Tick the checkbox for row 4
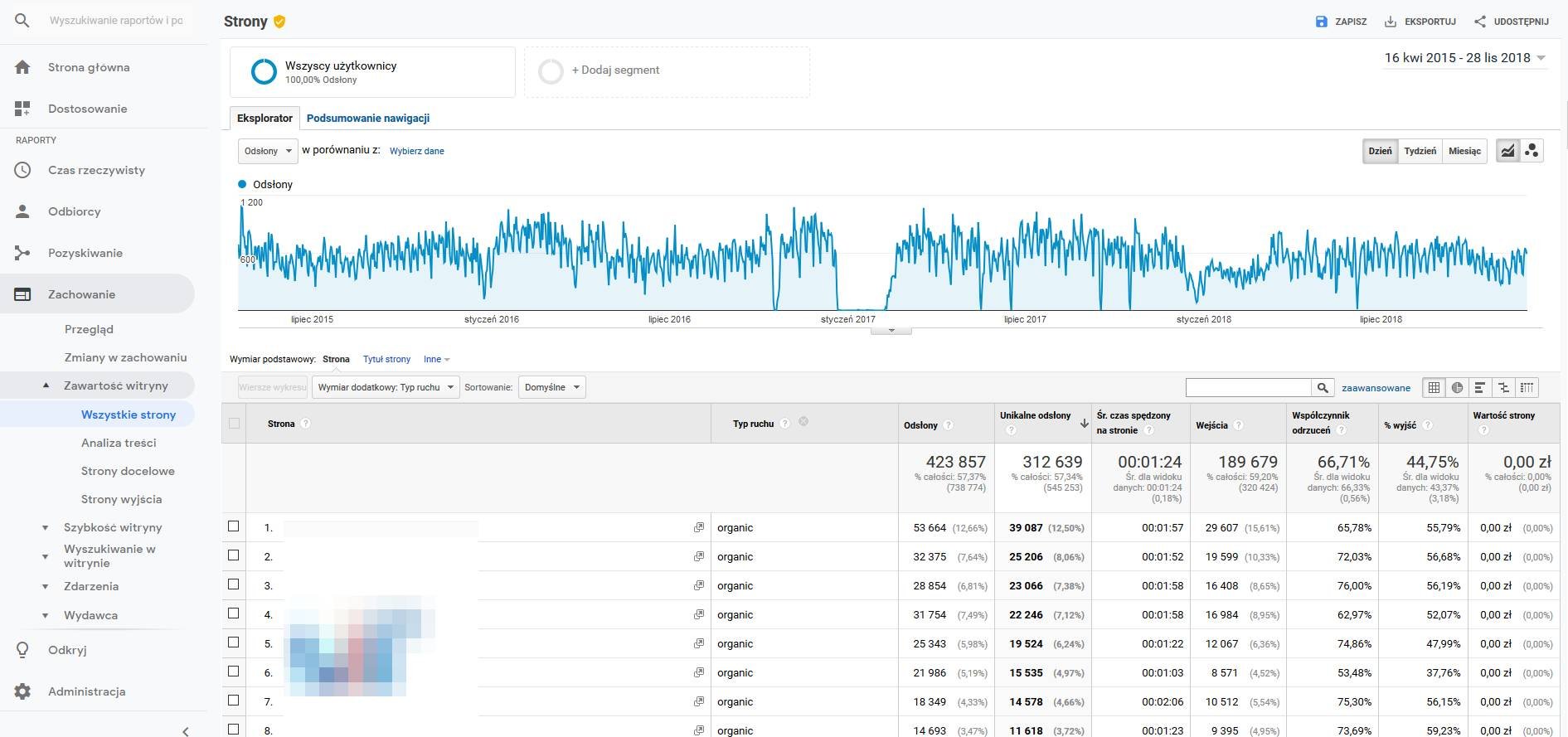The height and width of the screenshot is (737, 1568). pos(234,613)
